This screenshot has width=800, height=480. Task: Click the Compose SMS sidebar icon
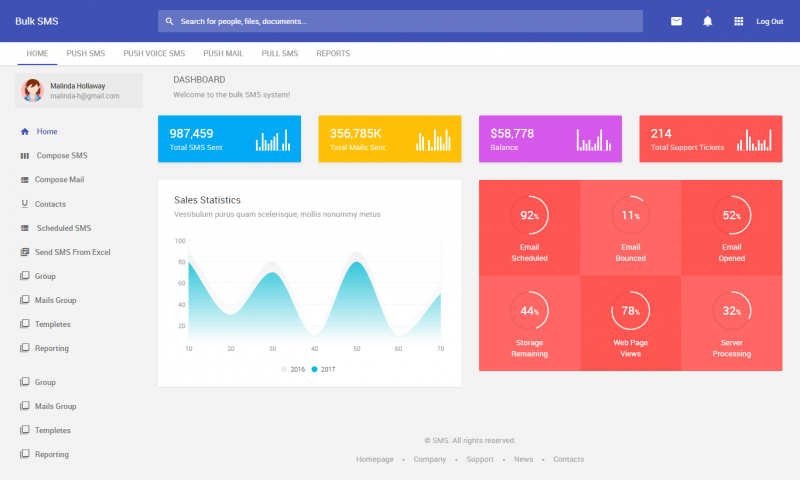[24, 156]
